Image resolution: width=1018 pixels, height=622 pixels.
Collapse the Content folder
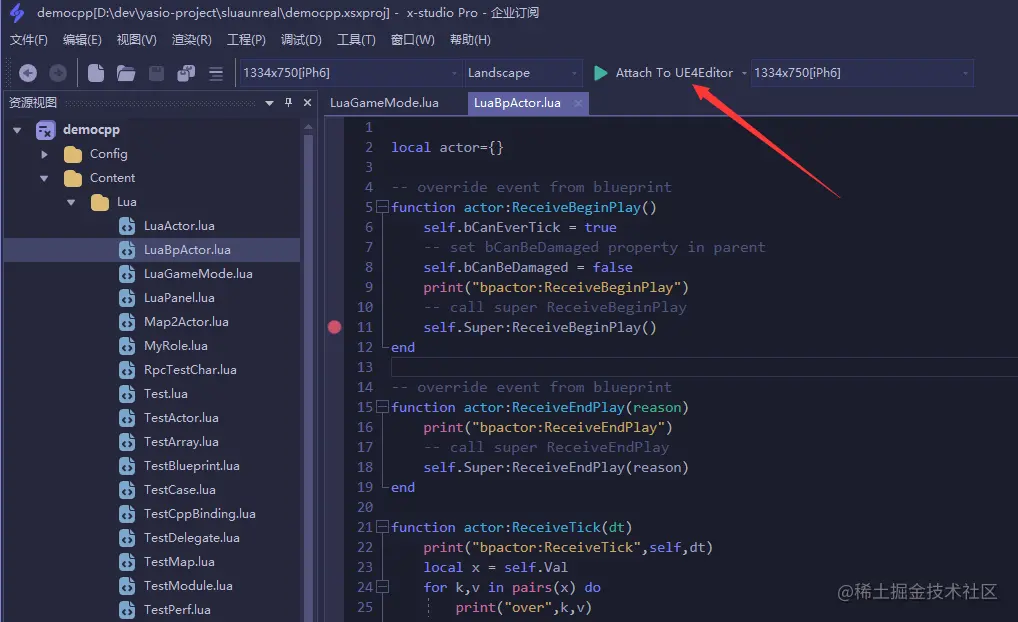click(44, 178)
